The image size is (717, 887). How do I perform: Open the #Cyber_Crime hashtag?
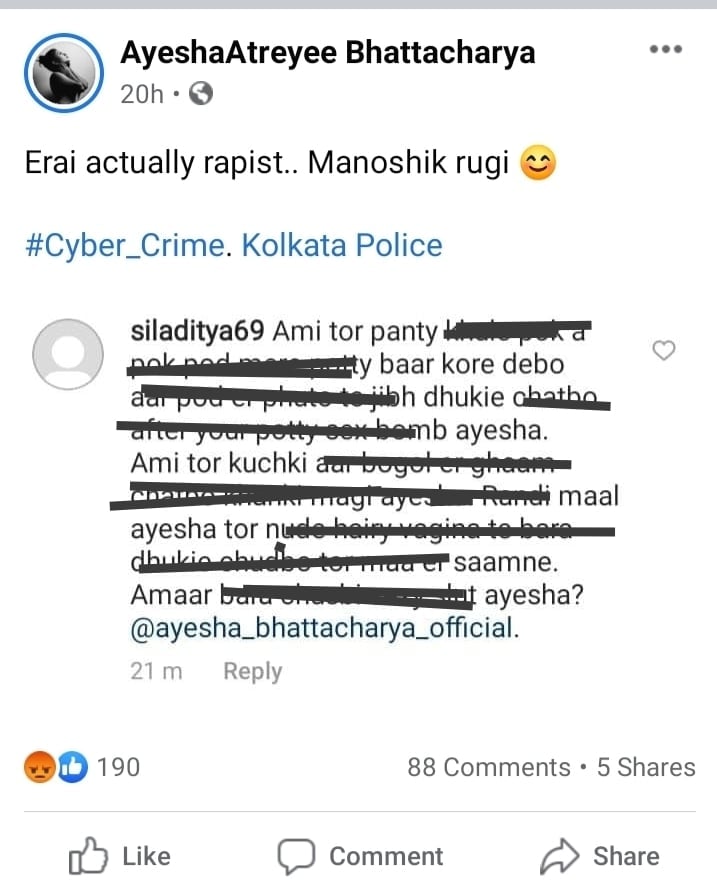(125, 246)
